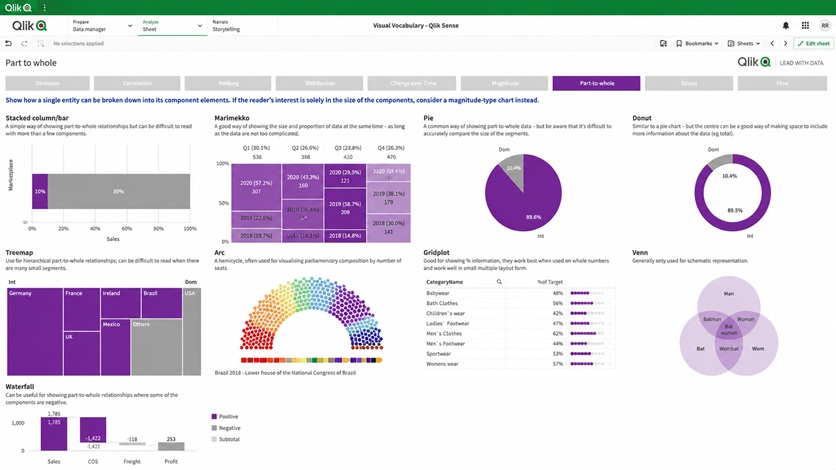Go to next sheet arrow
The image size is (836, 470).
click(785, 43)
